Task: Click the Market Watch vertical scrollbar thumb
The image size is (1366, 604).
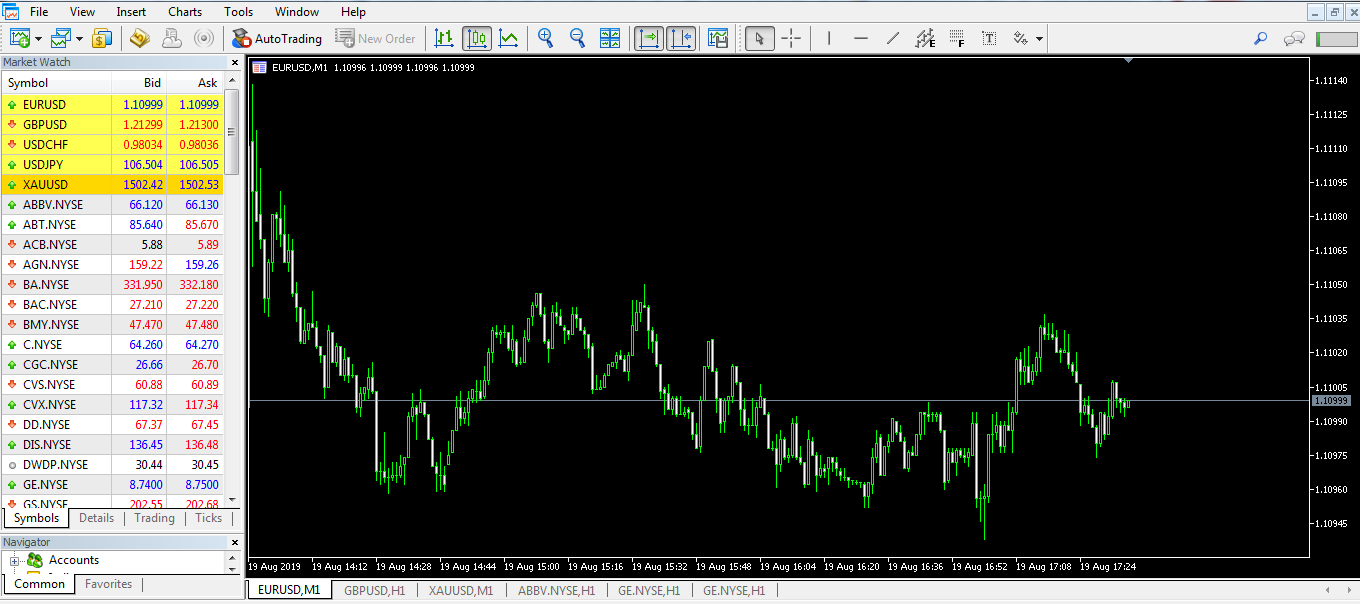Action: pos(232,131)
